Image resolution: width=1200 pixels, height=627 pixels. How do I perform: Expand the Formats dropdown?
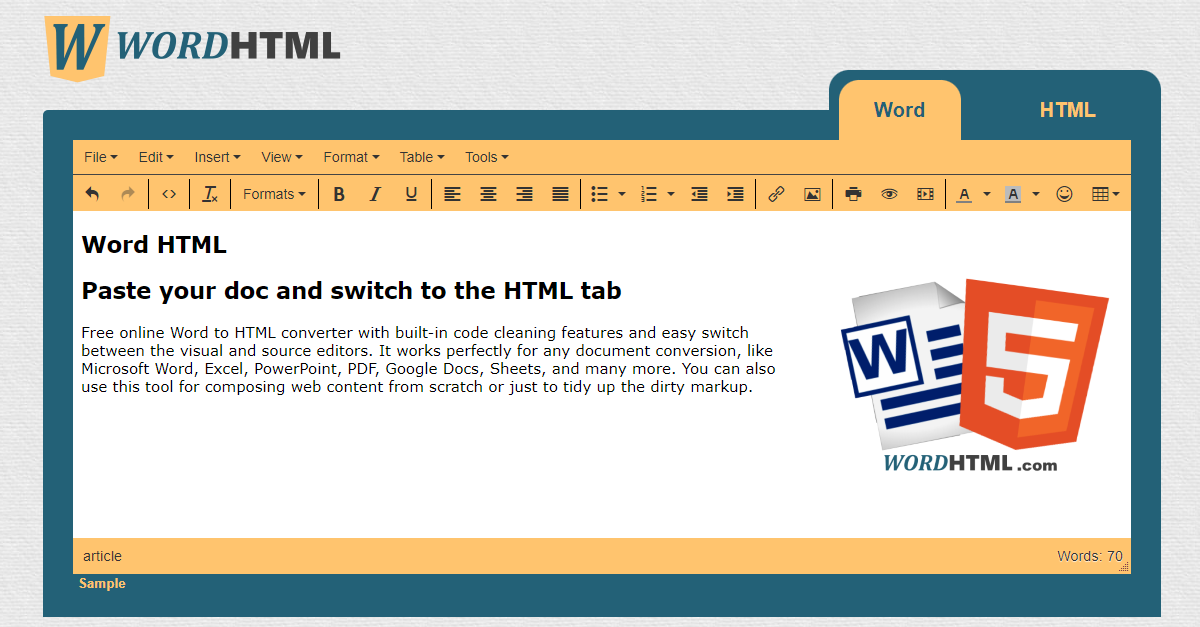(x=274, y=194)
